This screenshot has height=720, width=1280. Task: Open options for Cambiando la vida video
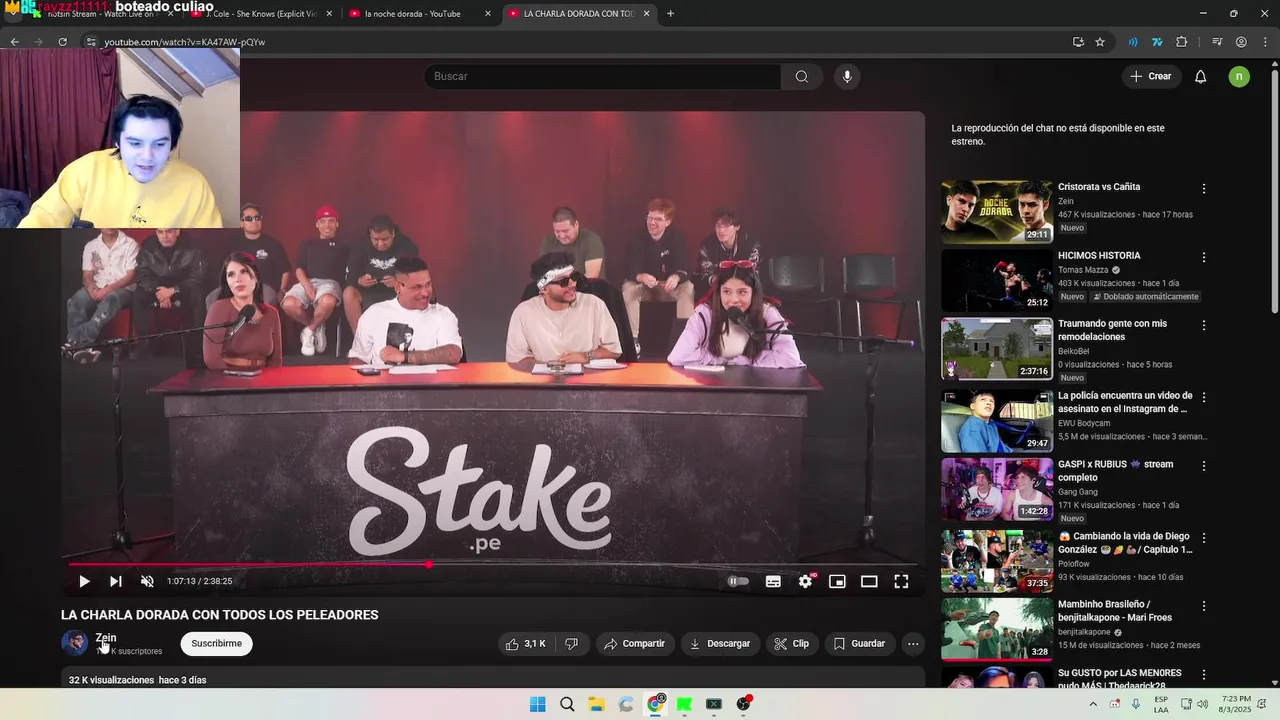tap(1204, 537)
